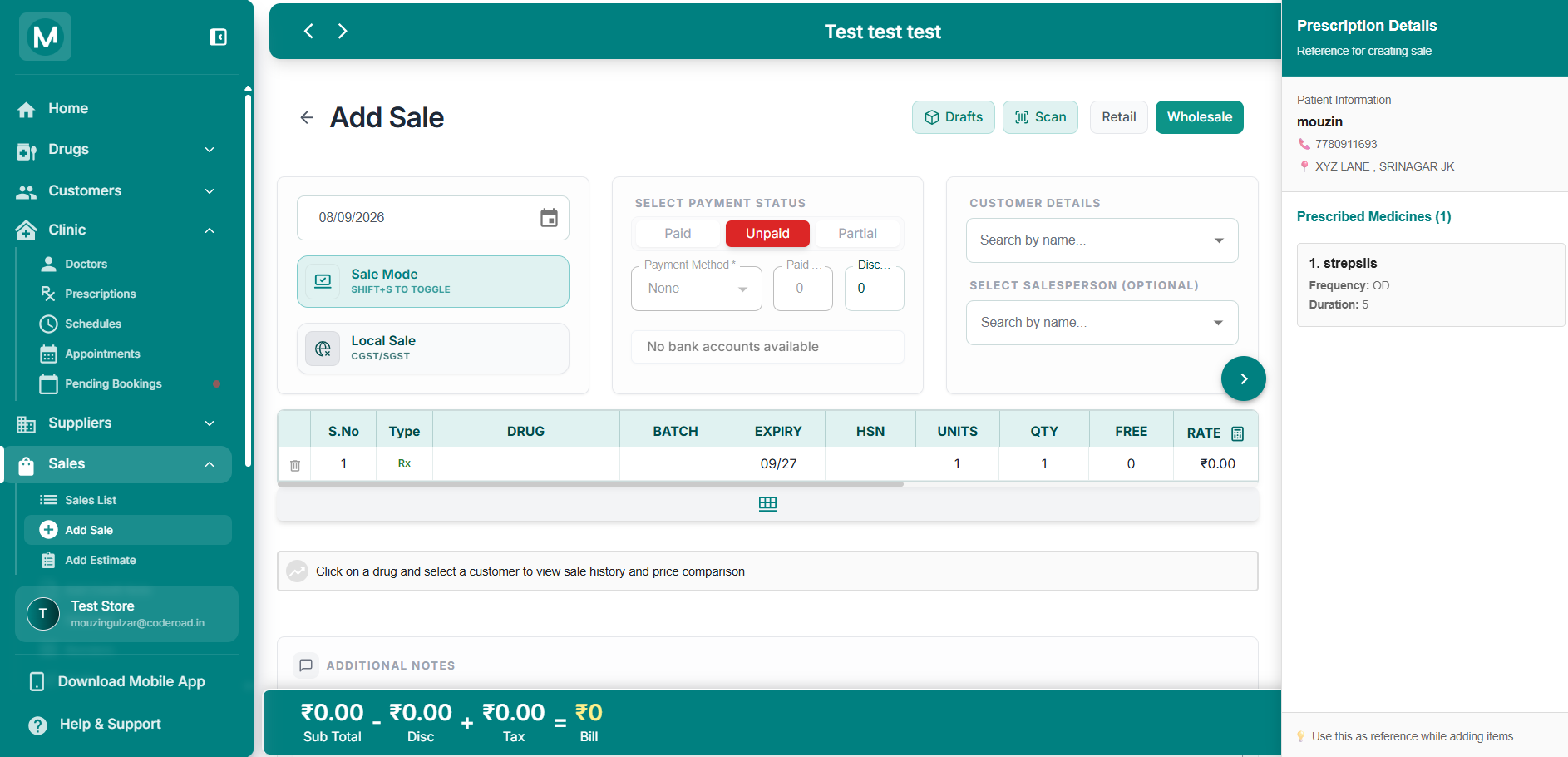Open the Payment Method dropdown
1568x757 pixels.
[x=697, y=289]
